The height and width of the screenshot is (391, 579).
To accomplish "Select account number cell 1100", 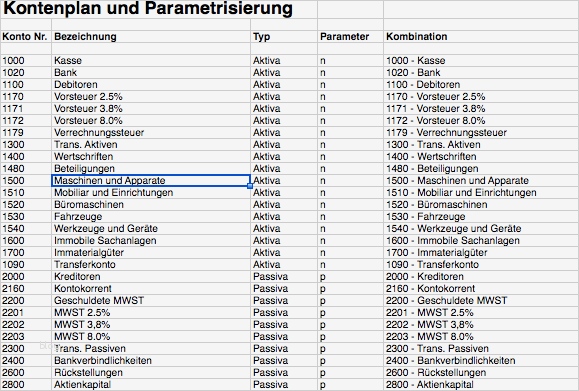I will [x=26, y=85].
